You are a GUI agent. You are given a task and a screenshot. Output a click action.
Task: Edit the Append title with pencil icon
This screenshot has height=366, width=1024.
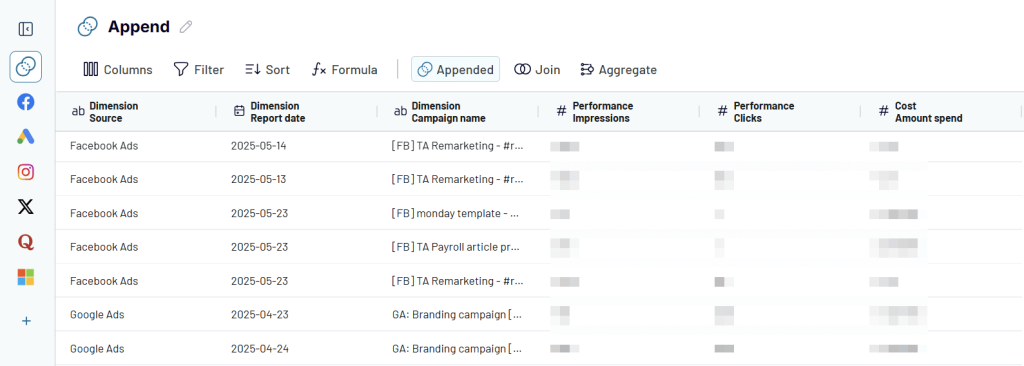pos(186,27)
